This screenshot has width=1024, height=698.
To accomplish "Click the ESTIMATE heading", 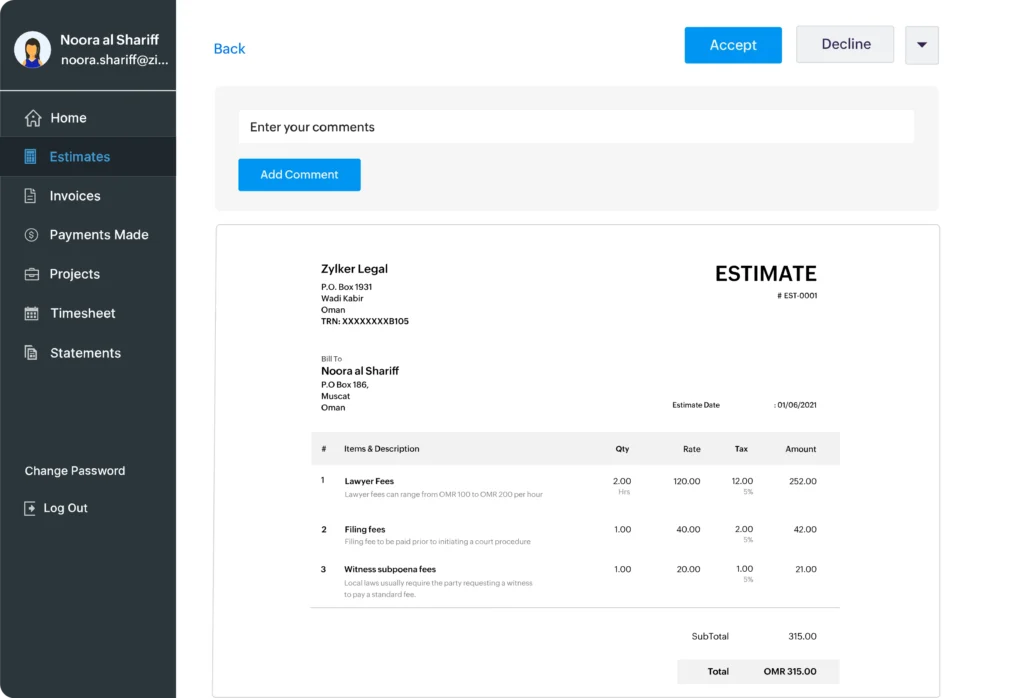I will pyautogui.click(x=765, y=274).
